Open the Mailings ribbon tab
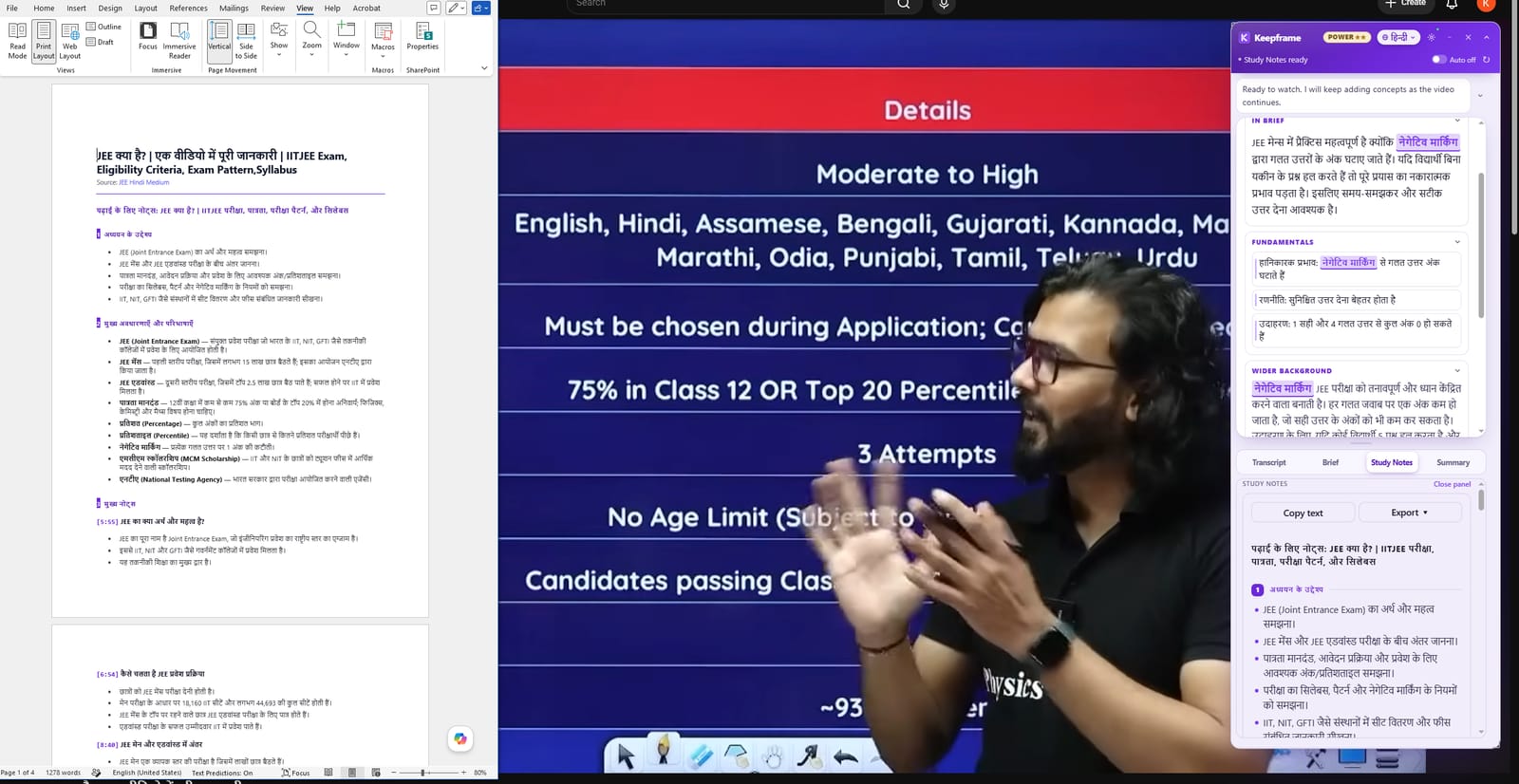 tap(234, 8)
